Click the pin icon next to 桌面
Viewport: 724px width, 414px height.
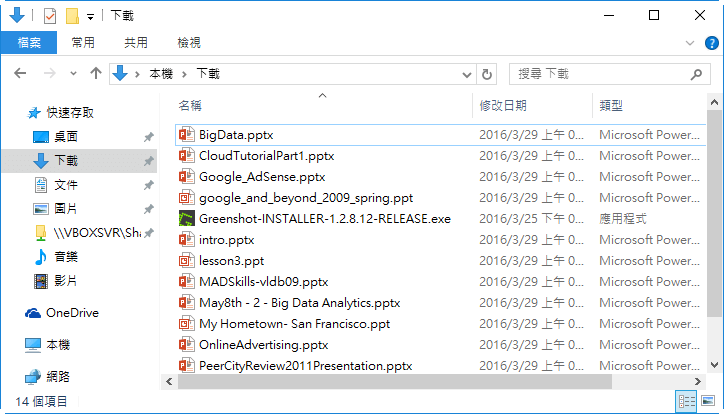(148, 137)
